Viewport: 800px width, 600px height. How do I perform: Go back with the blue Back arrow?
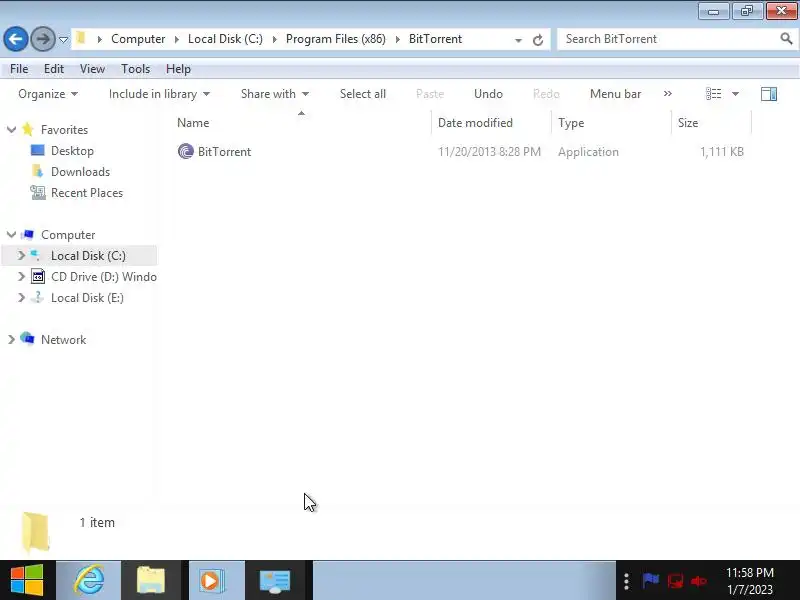(x=16, y=39)
